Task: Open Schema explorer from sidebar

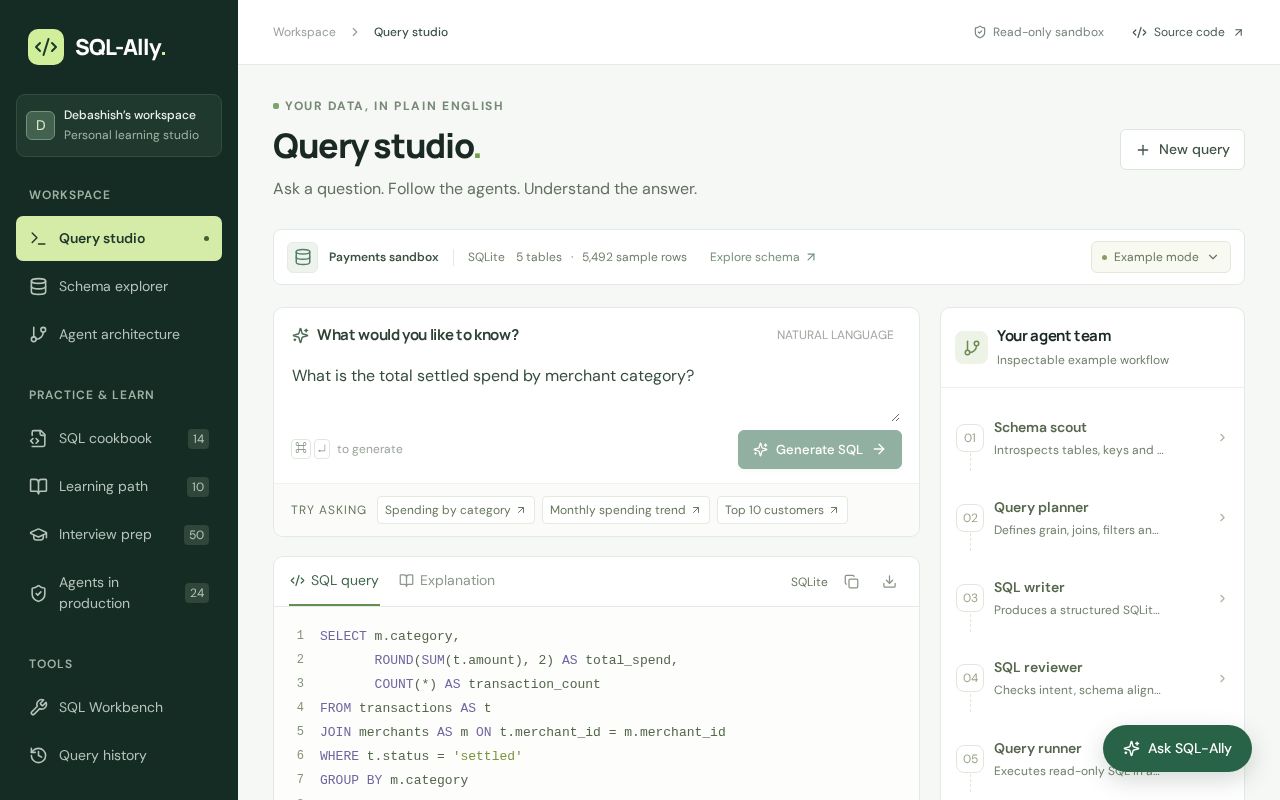Action: [x=119, y=286]
